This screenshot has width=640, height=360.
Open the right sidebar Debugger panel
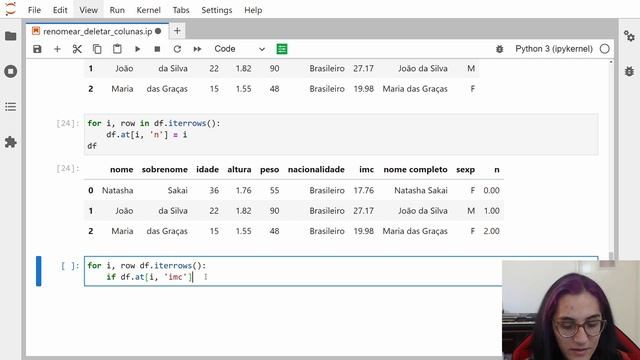(x=629, y=71)
